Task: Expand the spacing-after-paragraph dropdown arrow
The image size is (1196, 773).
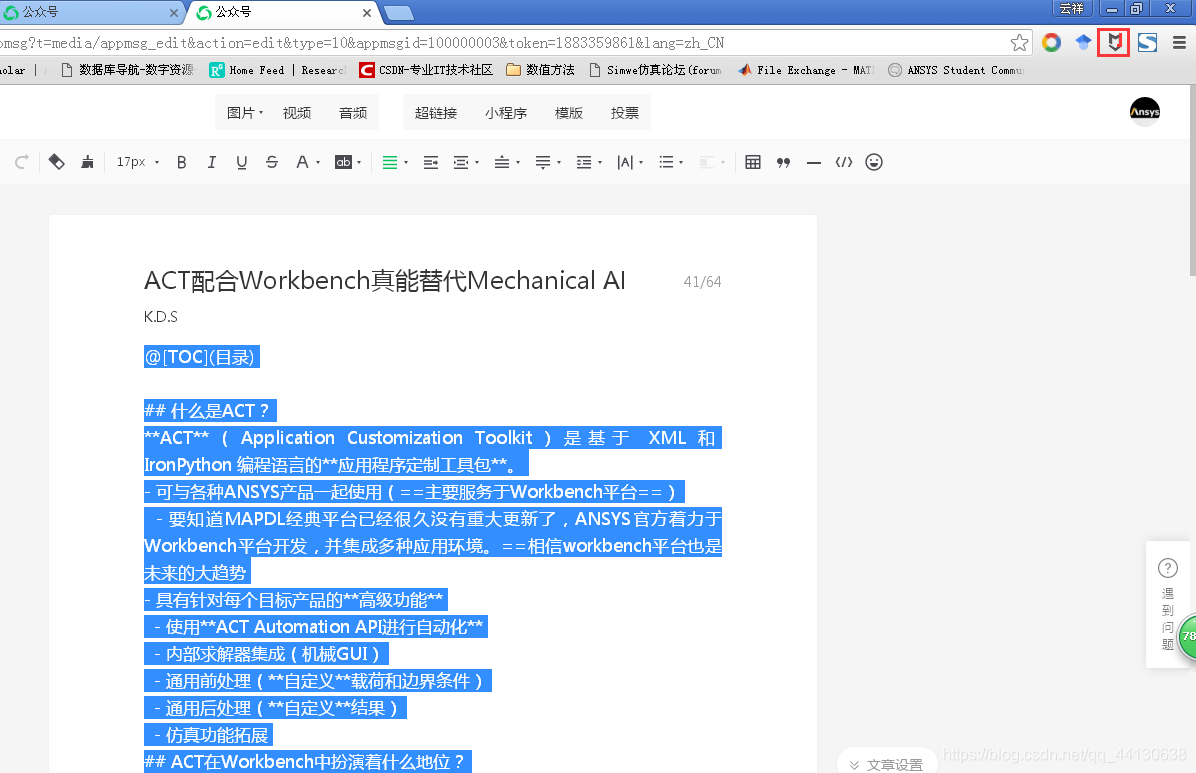Action: 559,163
